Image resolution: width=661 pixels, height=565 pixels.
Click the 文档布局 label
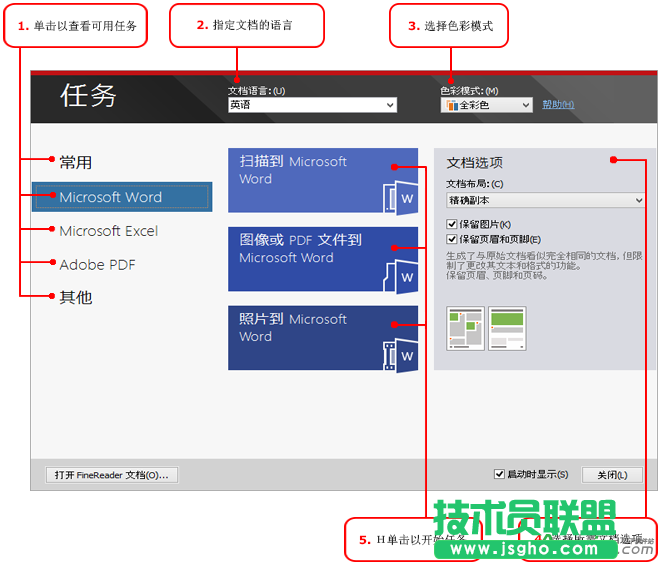pos(475,184)
